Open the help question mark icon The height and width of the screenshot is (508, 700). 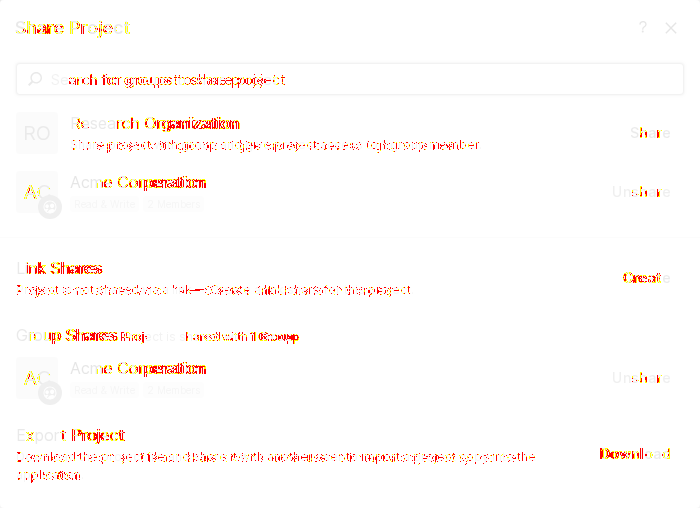click(x=643, y=28)
